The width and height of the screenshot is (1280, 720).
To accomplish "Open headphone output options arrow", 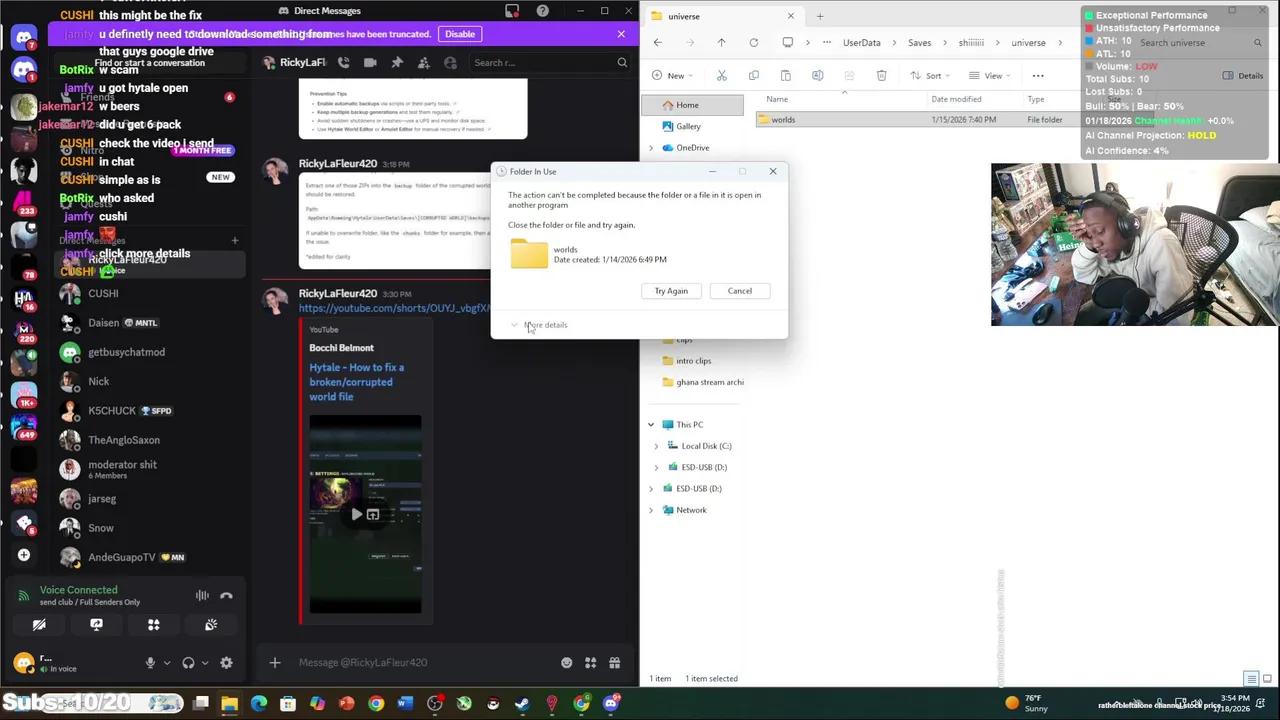I will (x=205, y=662).
